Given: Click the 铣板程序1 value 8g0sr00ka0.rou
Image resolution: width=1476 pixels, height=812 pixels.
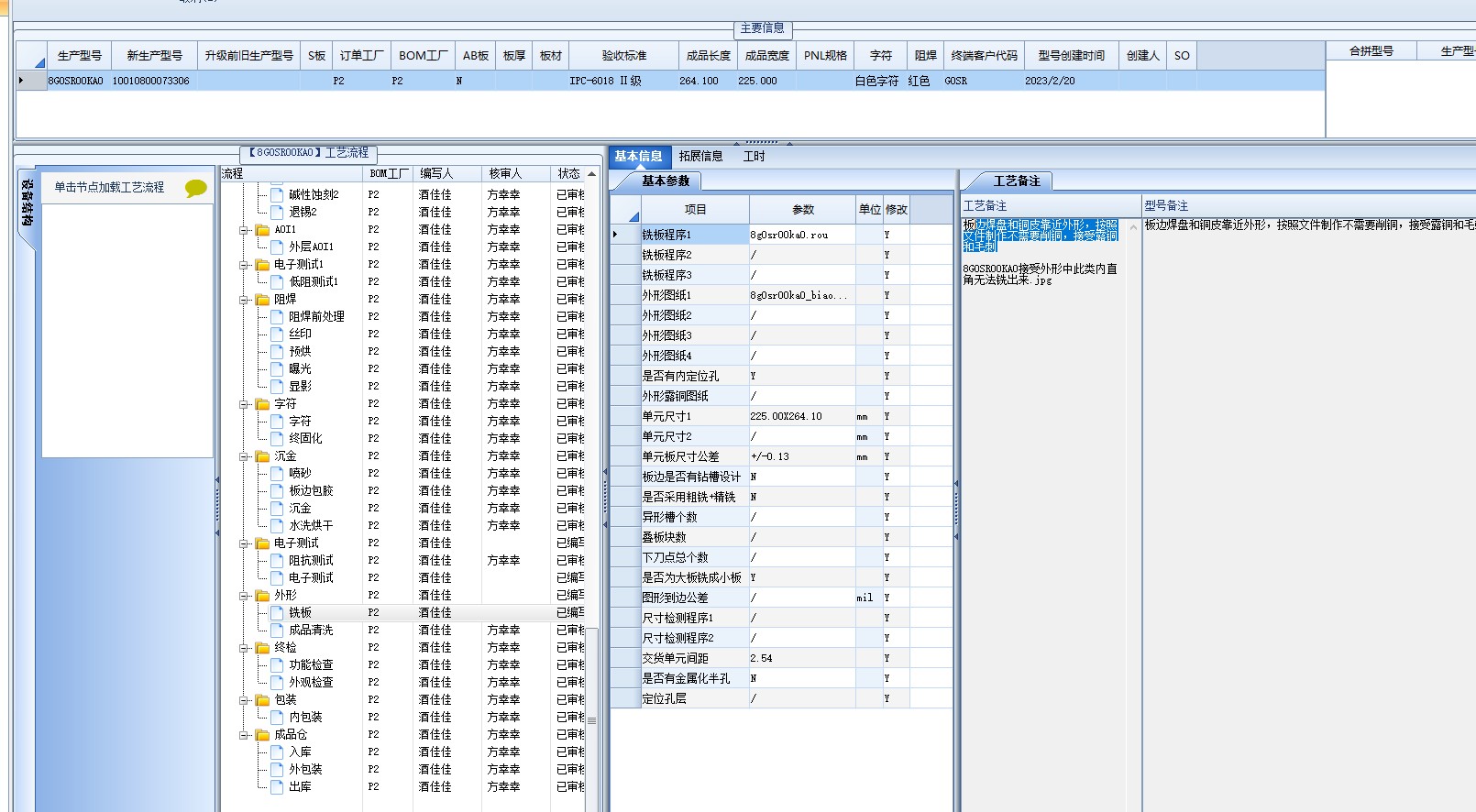Looking at the screenshot, I should point(802,235).
